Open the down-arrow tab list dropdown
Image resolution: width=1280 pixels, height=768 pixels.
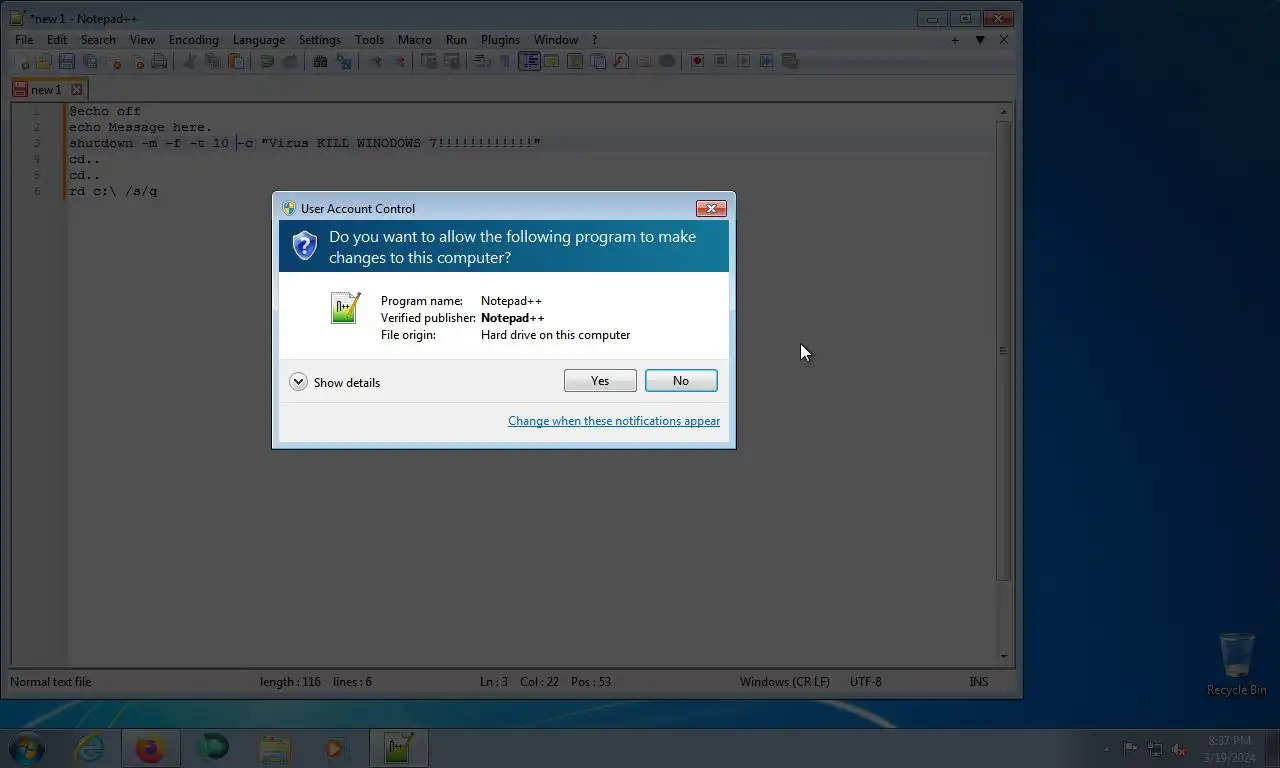tap(980, 40)
